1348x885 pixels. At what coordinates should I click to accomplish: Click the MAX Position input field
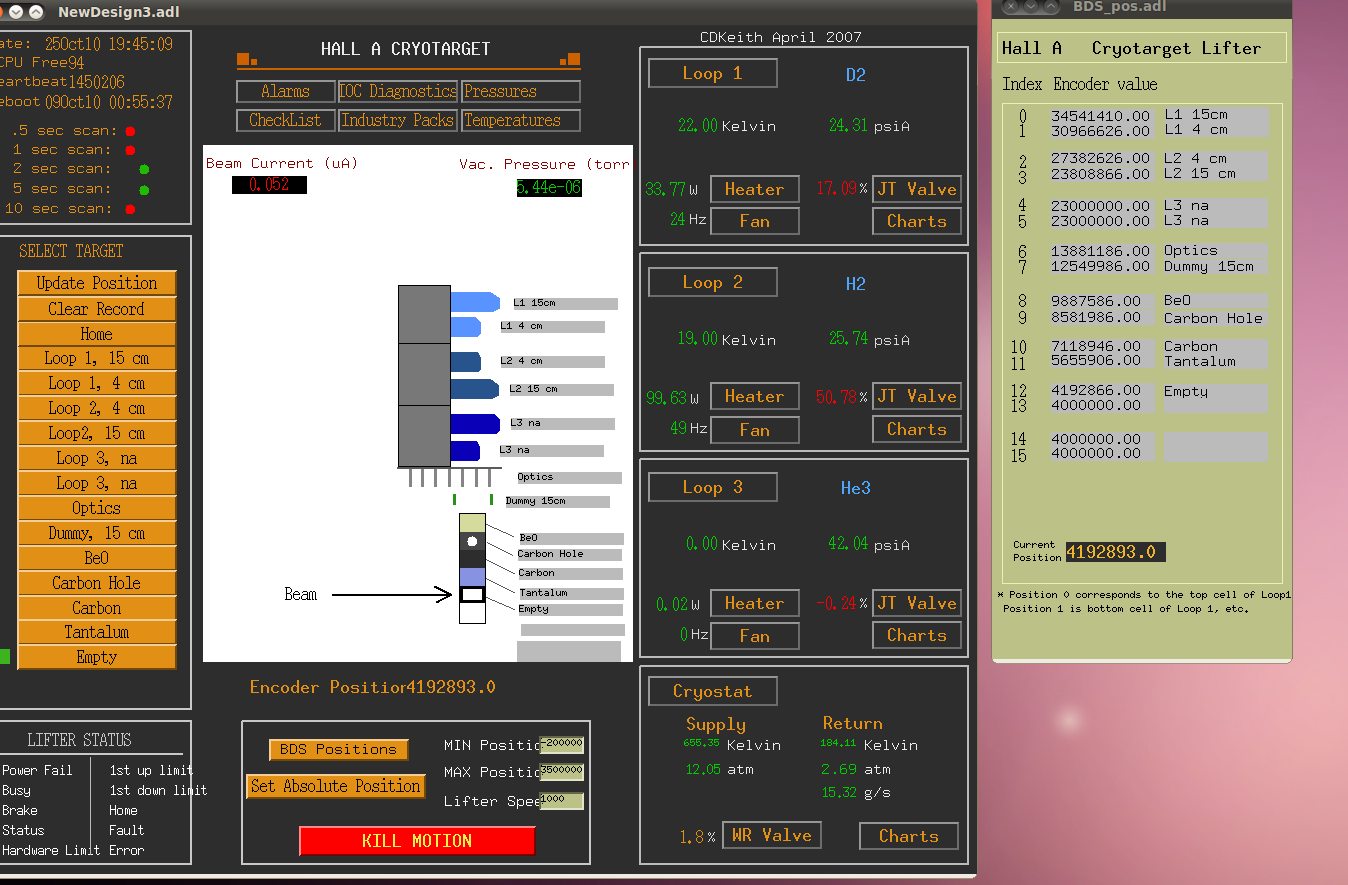pos(562,772)
